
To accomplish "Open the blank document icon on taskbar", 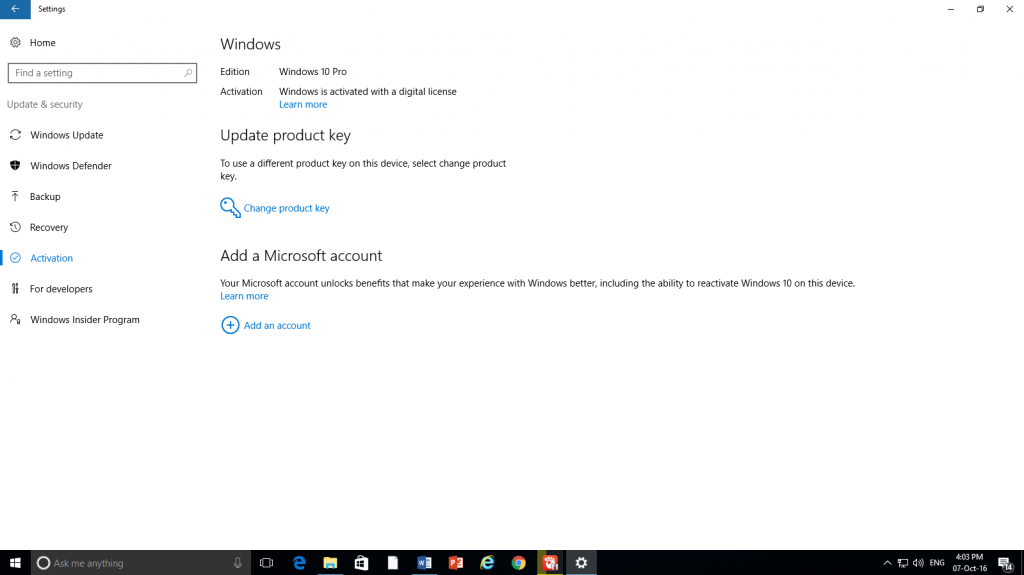I will (392, 563).
